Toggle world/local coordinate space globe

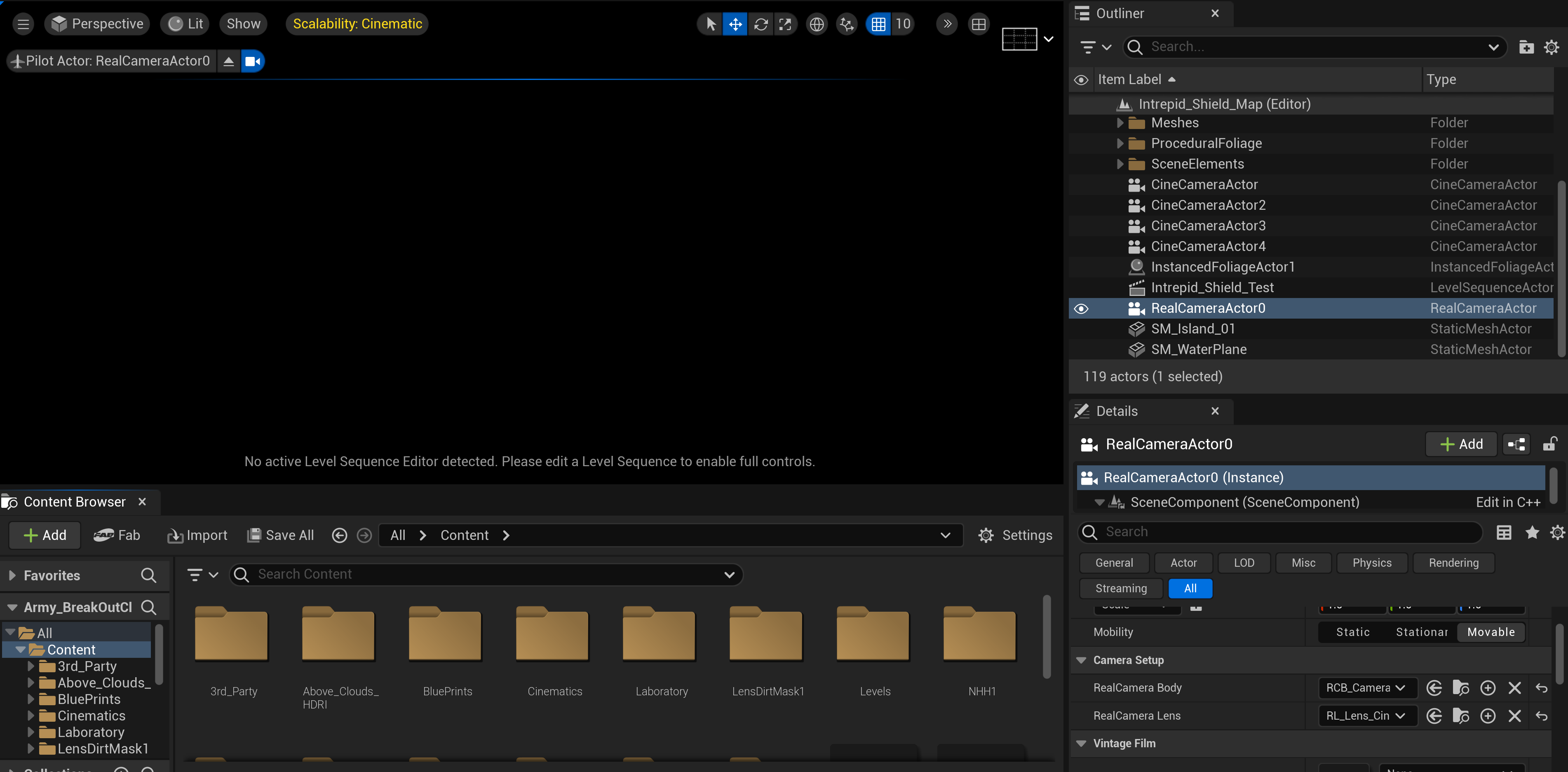(x=816, y=24)
